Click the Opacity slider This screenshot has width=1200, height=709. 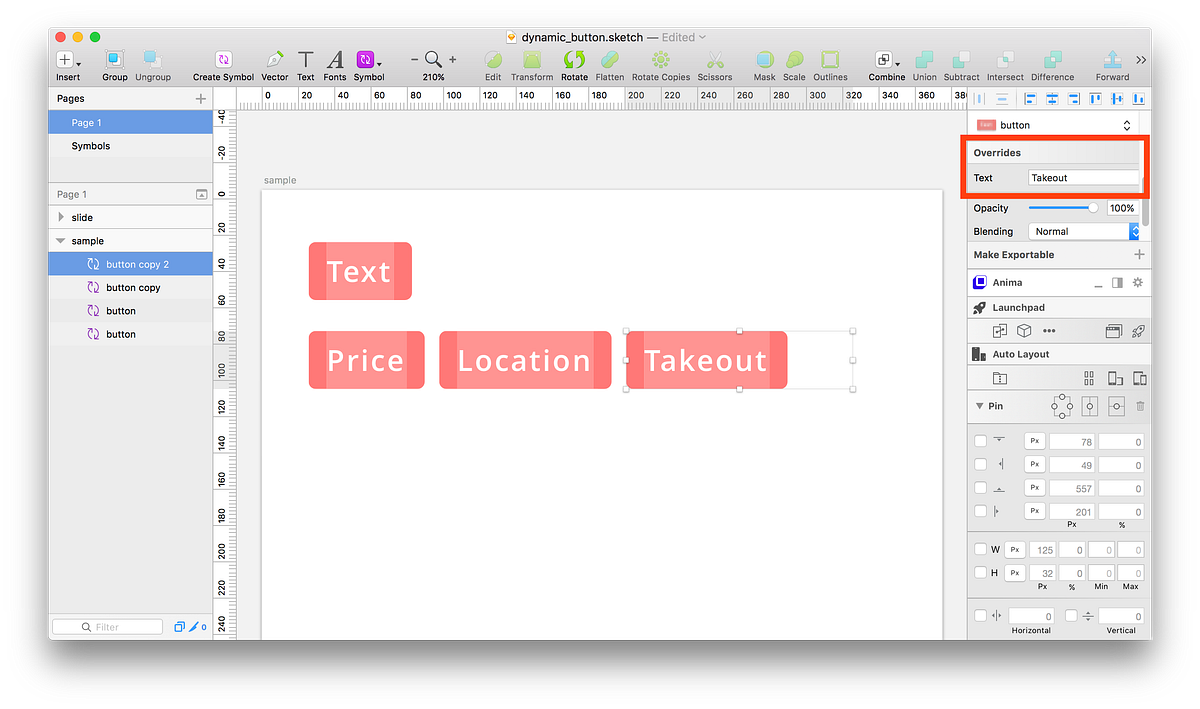pyautogui.click(x=1063, y=208)
